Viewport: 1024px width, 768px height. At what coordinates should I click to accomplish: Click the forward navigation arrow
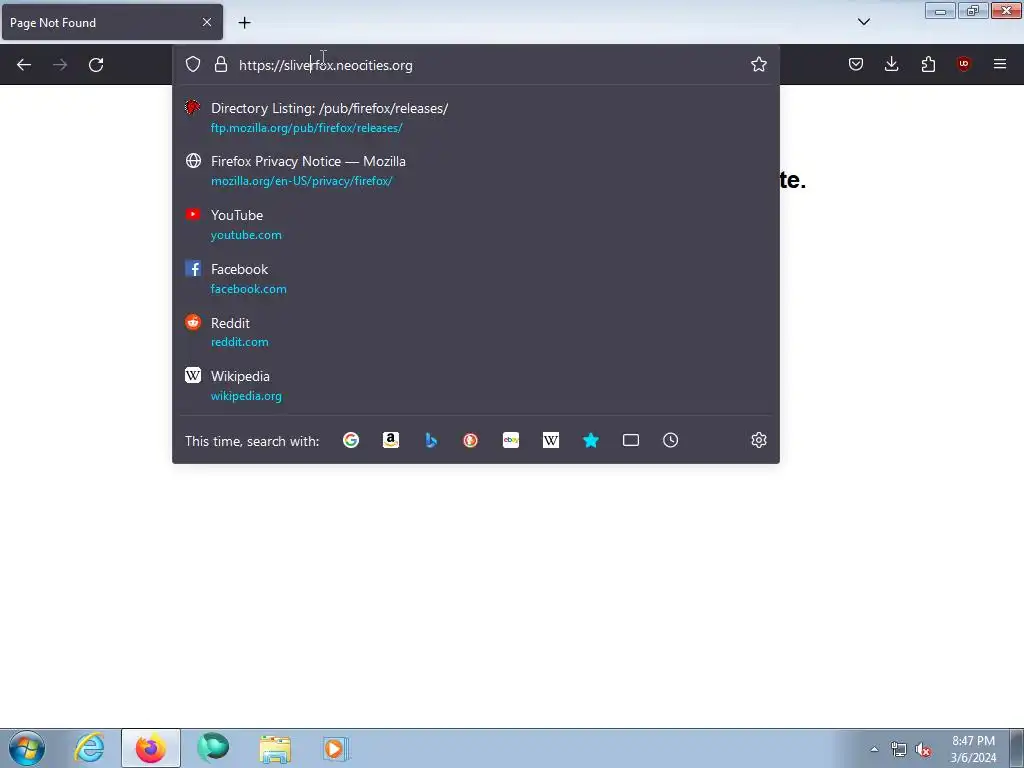click(60, 65)
